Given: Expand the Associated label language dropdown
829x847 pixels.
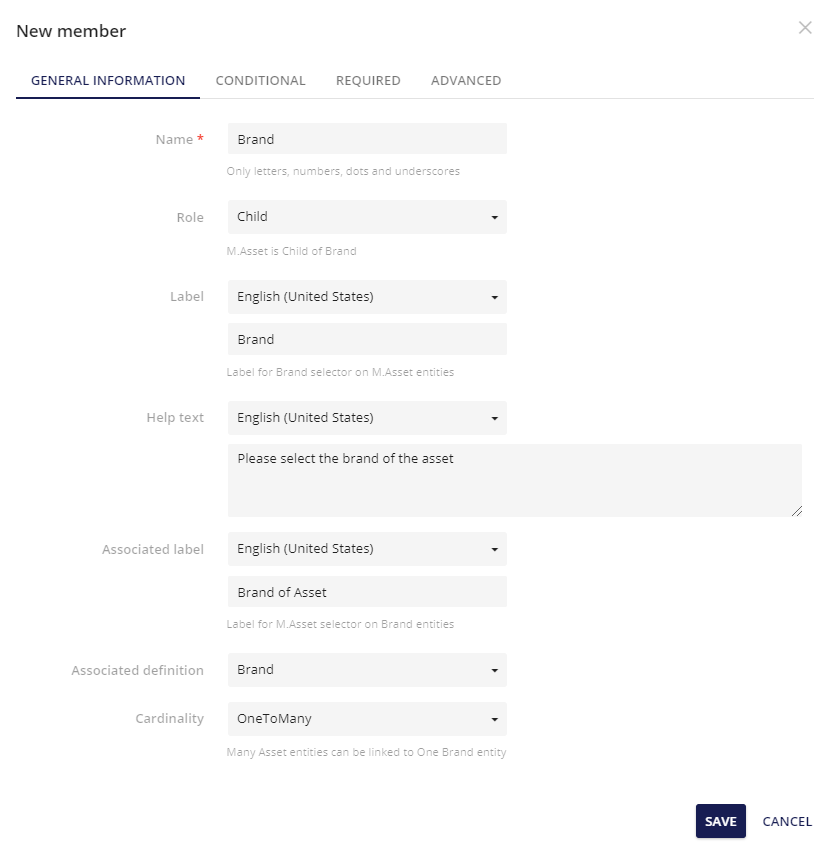Looking at the screenshot, I should tap(366, 548).
